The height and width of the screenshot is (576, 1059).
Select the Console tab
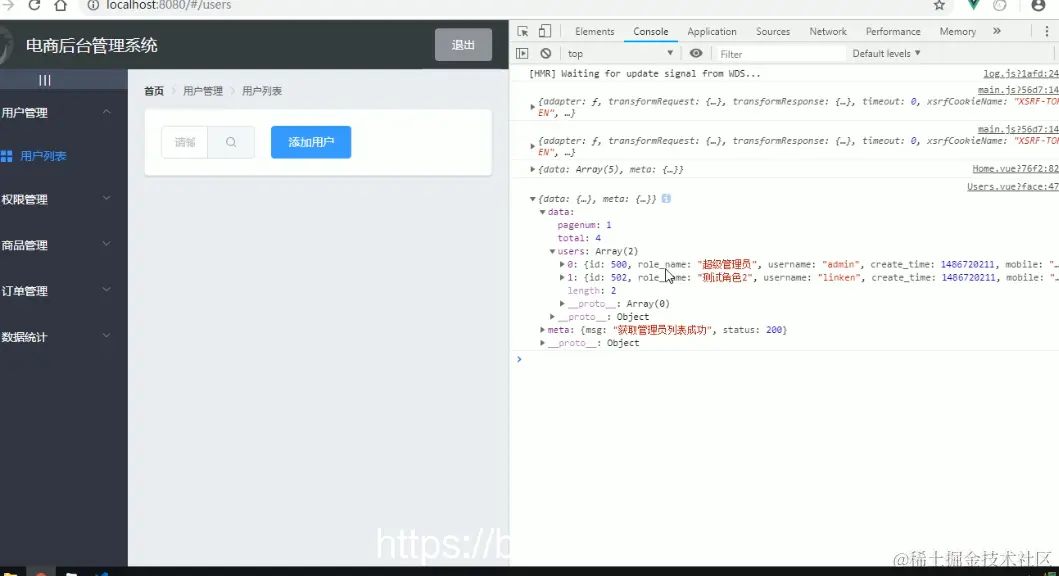[650, 32]
